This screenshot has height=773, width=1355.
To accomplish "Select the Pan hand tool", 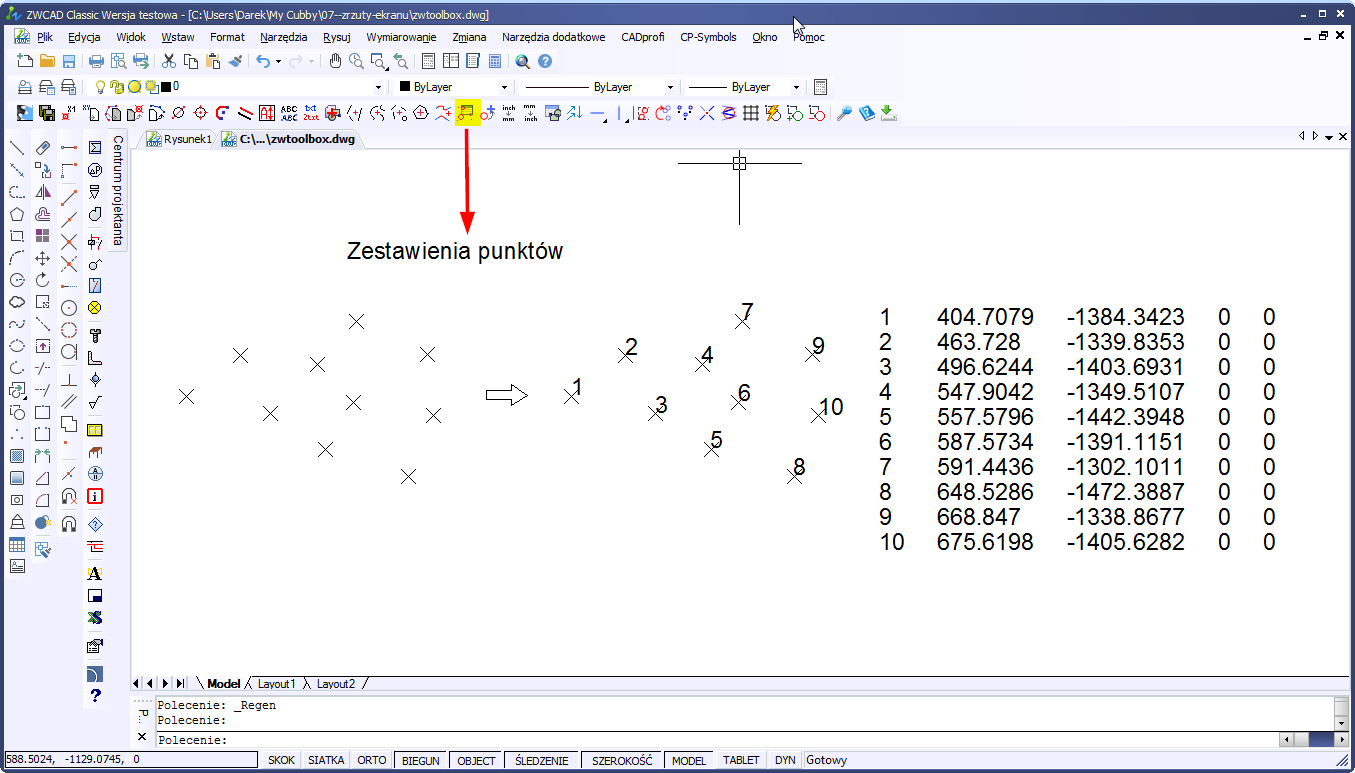I will (x=336, y=61).
